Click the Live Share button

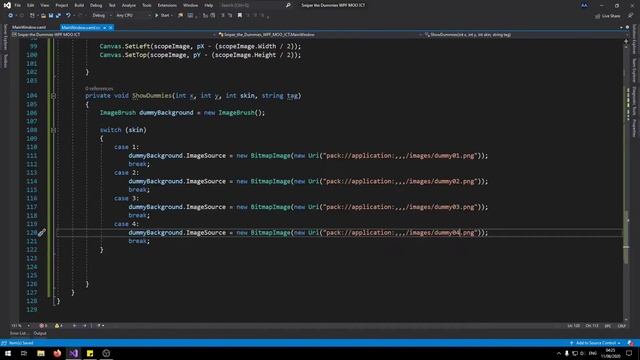(607, 16)
